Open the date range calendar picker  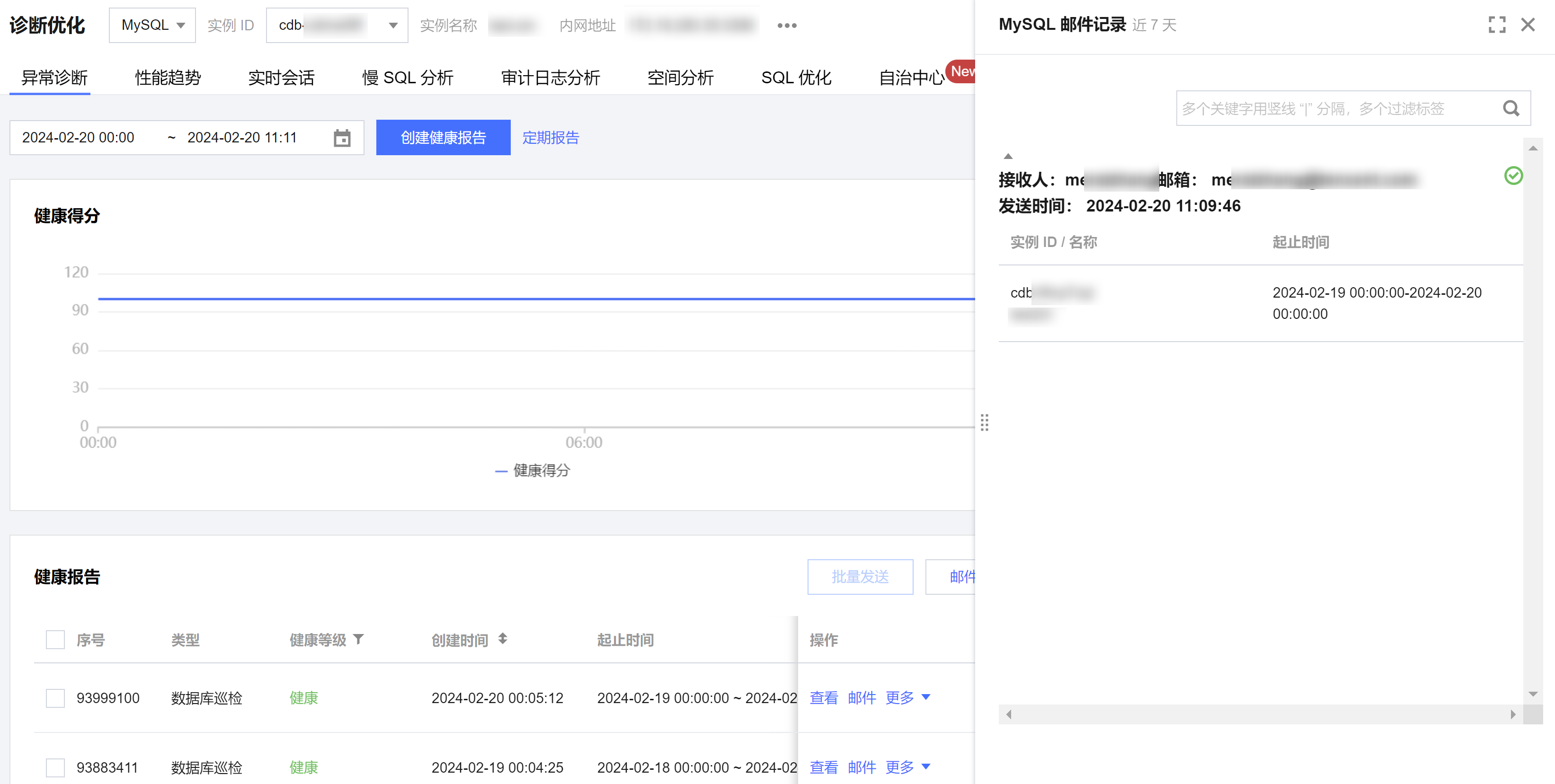tap(342, 138)
